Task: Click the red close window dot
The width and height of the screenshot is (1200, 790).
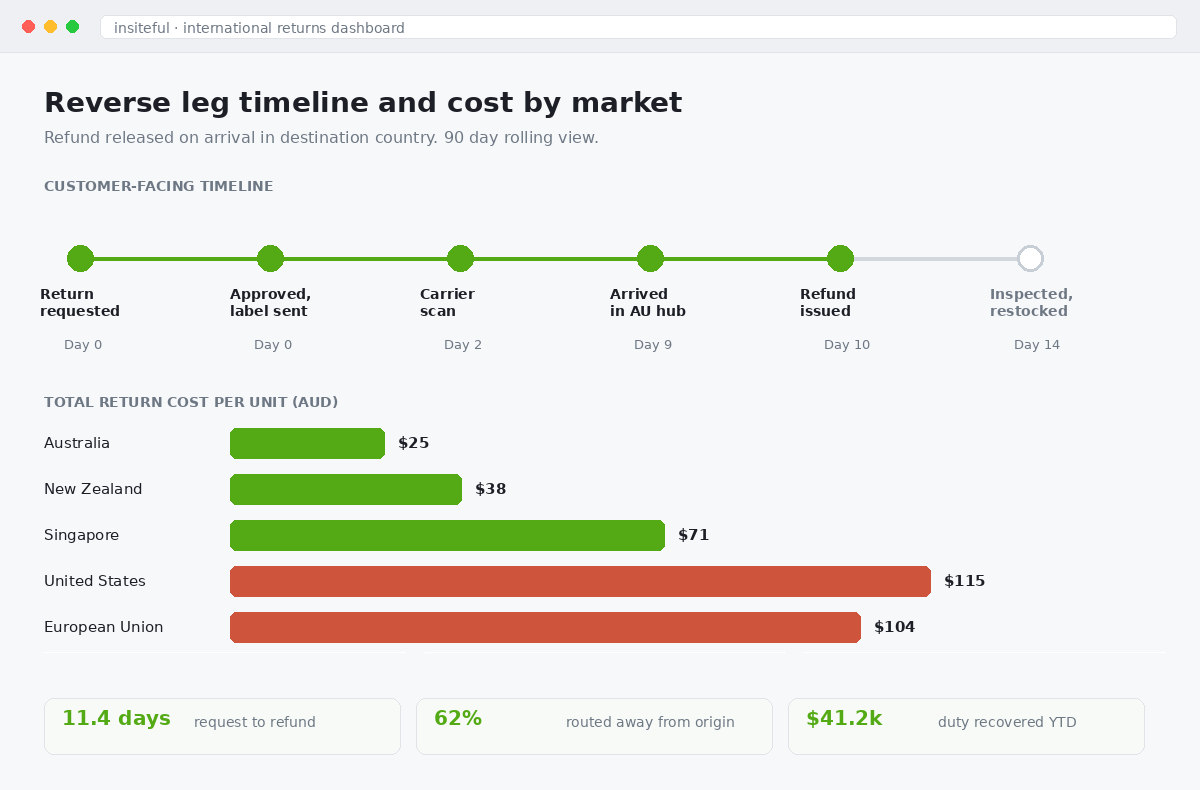Action: coord(28,27)
